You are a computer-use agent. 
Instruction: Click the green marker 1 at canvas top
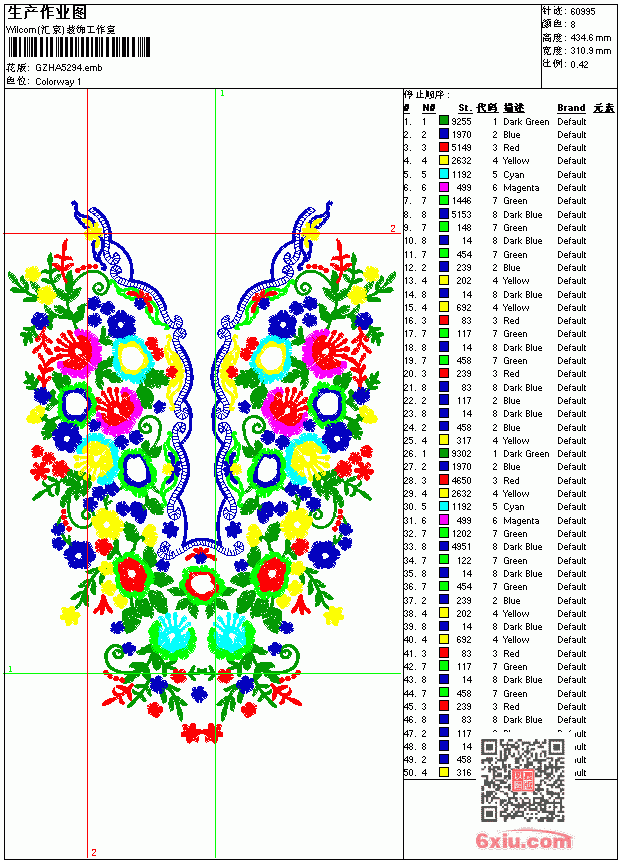coord(222,93)
